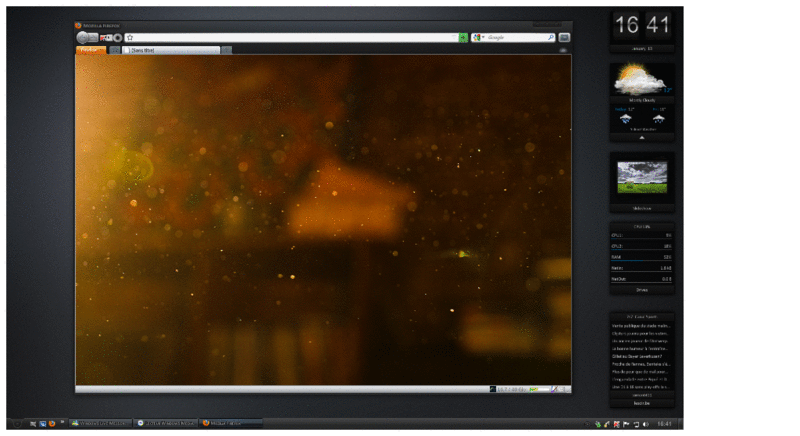Image resolution: width=800 pixels, height=436 pixels.
Task: Open the first headline in the news feed gadget
Action: (x=641, y=326)
